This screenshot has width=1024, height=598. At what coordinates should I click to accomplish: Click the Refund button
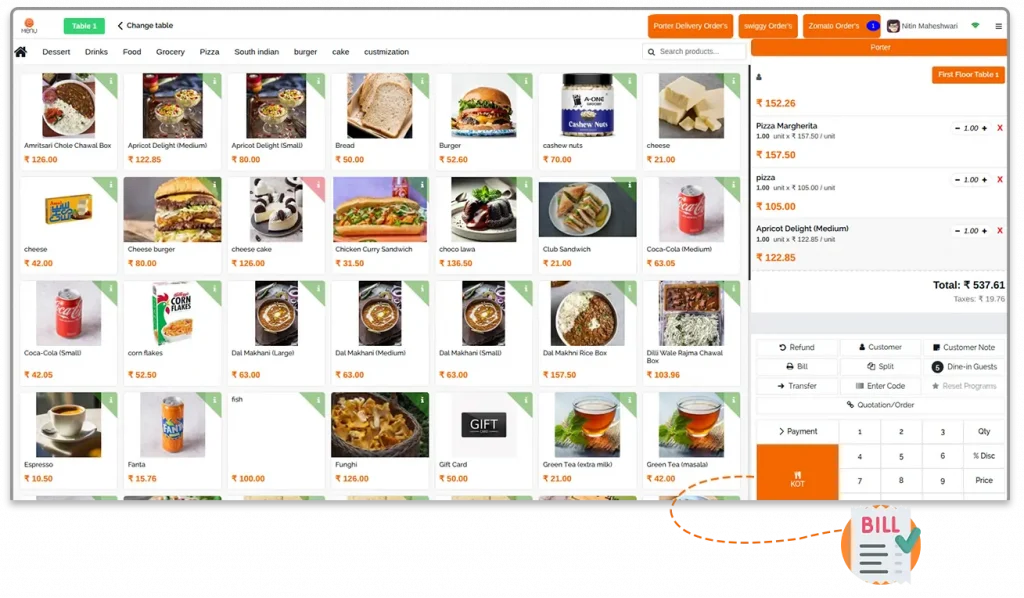pos(797,347)
